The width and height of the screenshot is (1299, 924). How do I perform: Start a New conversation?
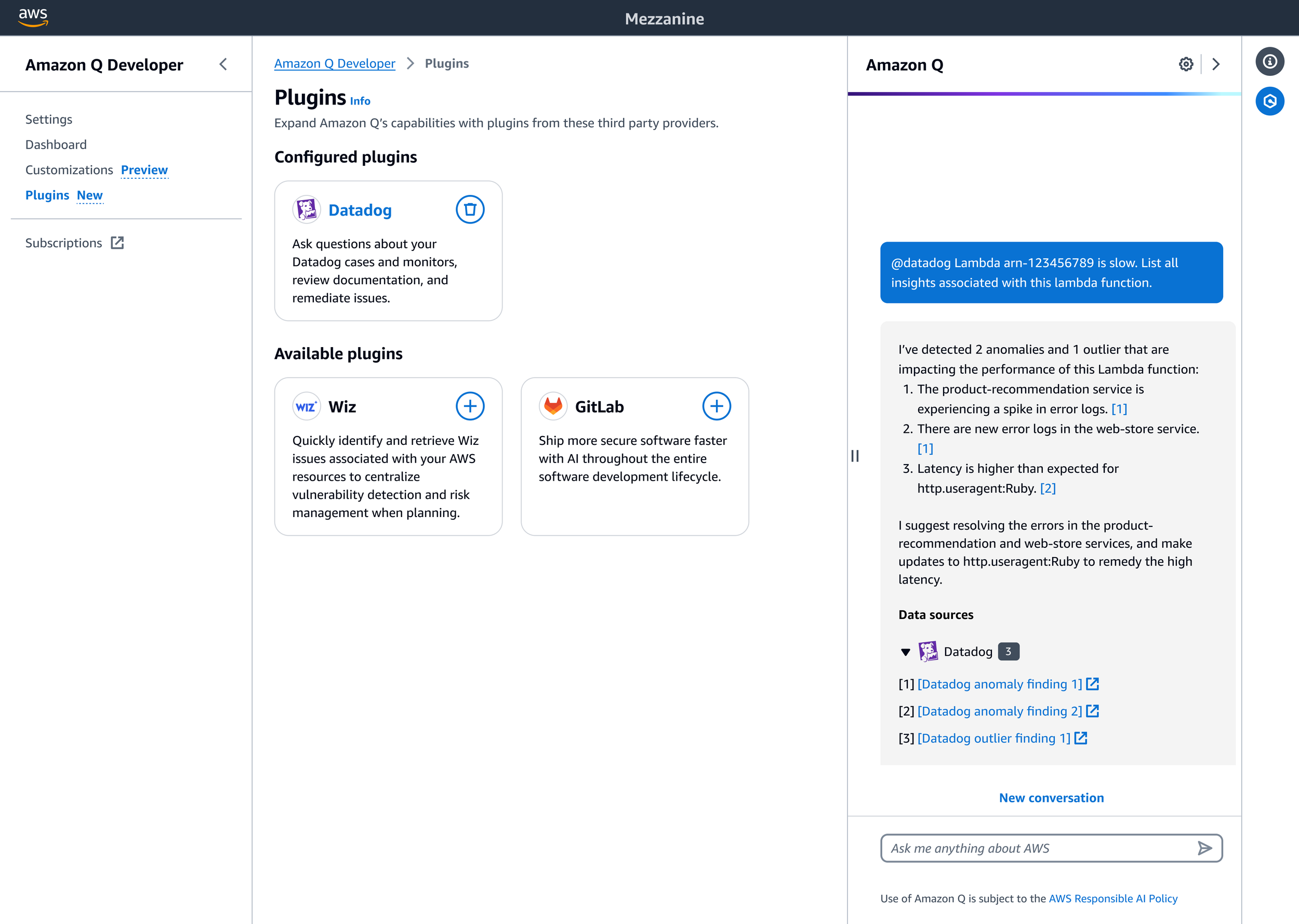1051,798
